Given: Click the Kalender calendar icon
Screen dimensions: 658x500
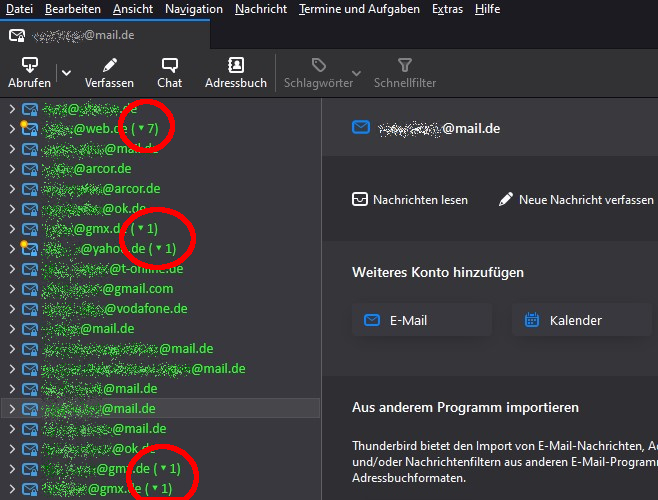Looking at the screenshot, I should click(532, 320).
